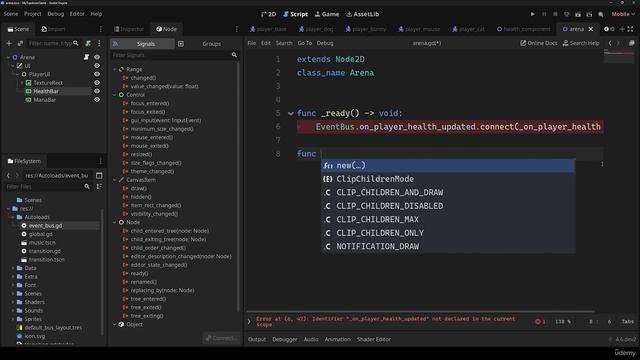Select the Signals tab

tap(142, 44)
